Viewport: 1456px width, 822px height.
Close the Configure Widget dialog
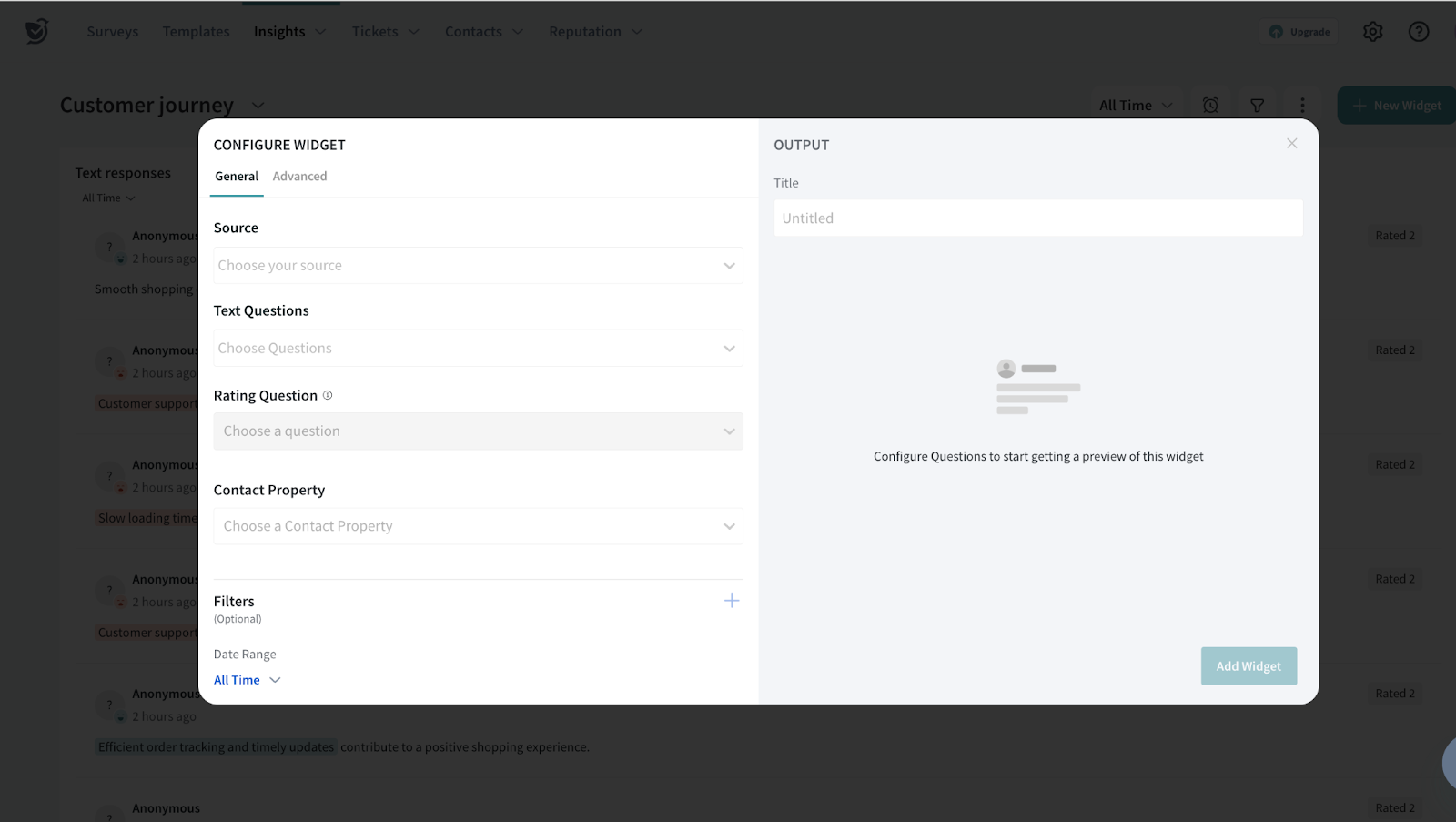(x=1291, y=144)
